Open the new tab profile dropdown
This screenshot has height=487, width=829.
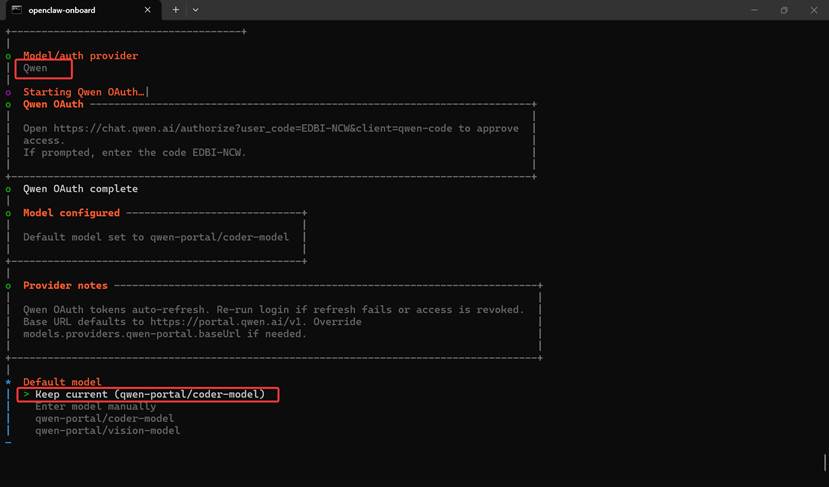[x=196, y=10]
